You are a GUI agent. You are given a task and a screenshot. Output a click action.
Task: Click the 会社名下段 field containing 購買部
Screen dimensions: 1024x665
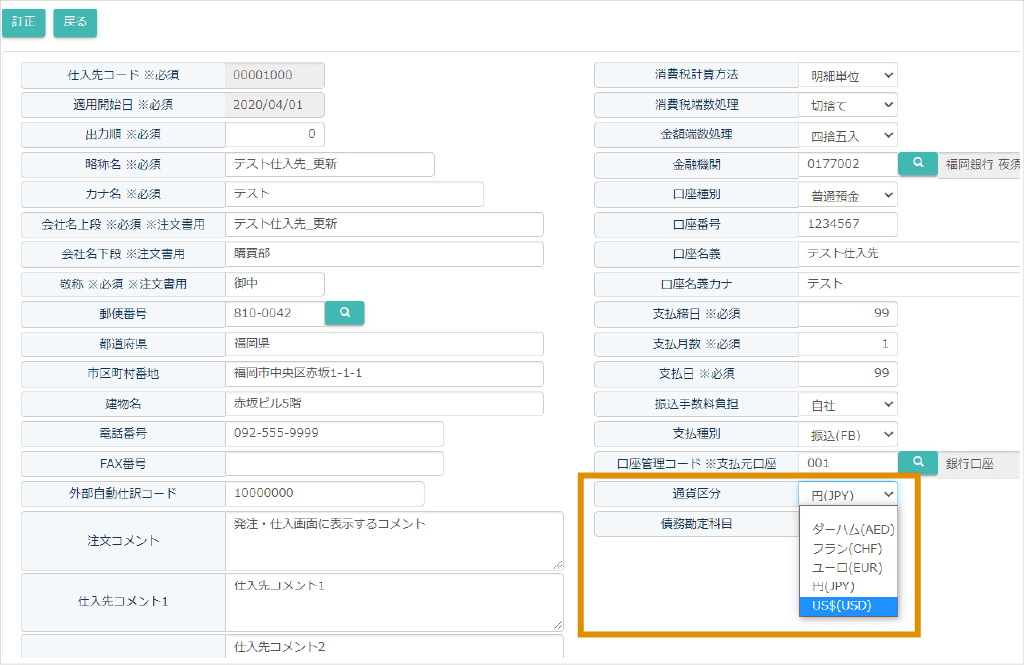[385, 254]
